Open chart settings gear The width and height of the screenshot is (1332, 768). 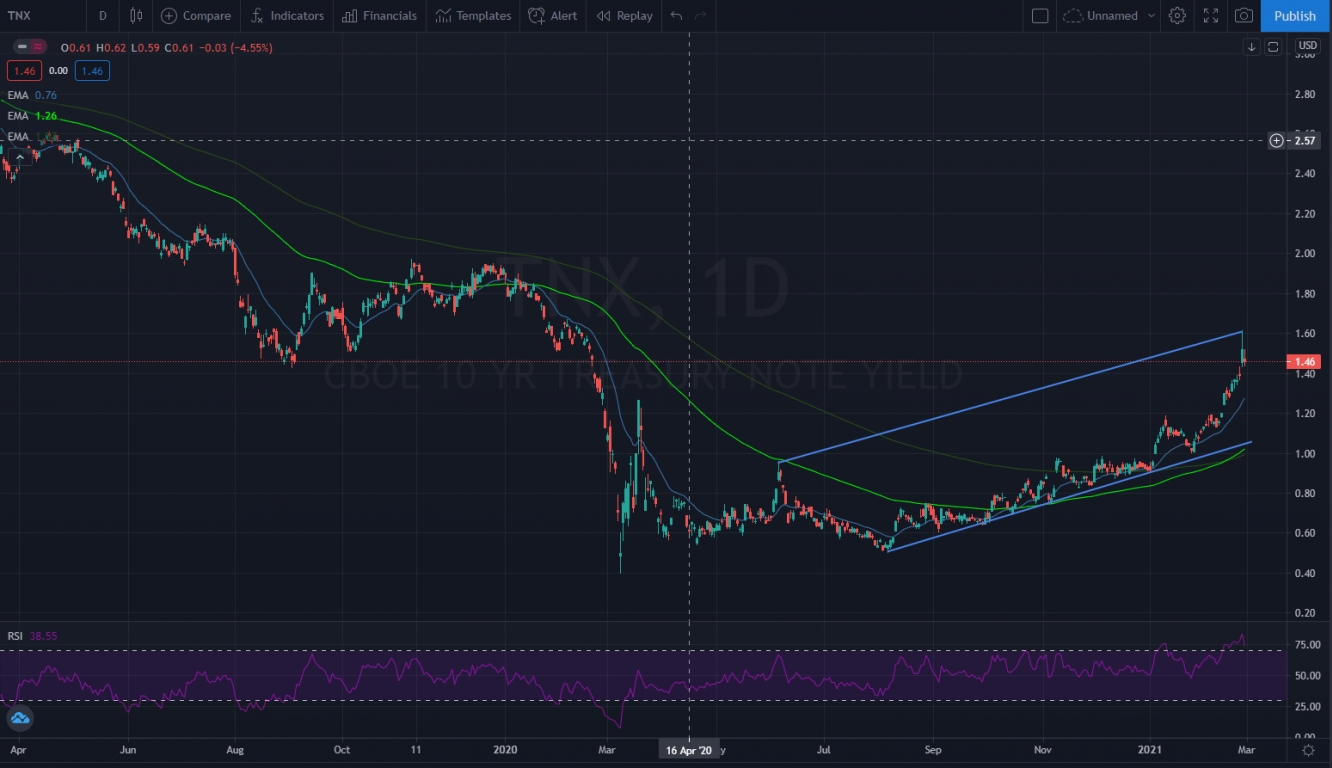coord(1178,16)
